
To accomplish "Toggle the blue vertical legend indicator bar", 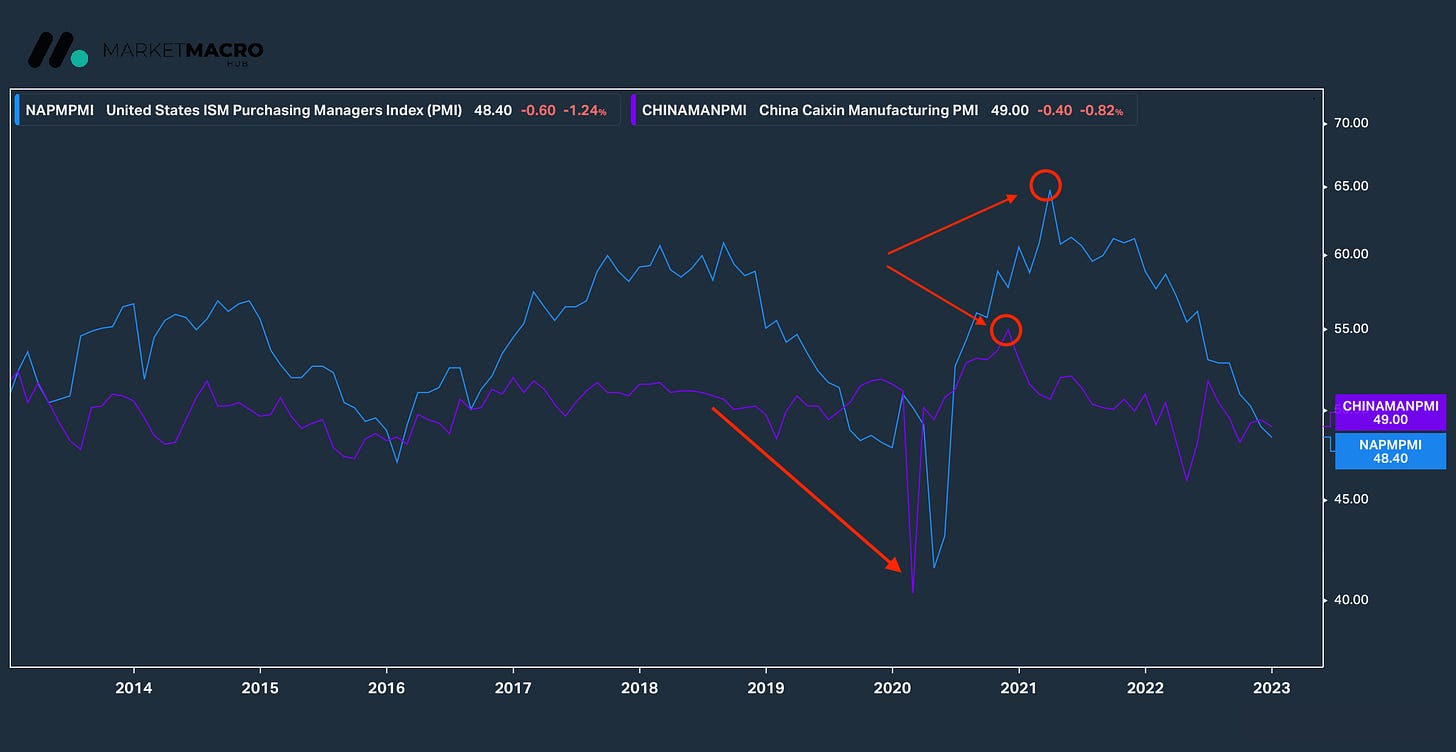I will click(16, 110).
